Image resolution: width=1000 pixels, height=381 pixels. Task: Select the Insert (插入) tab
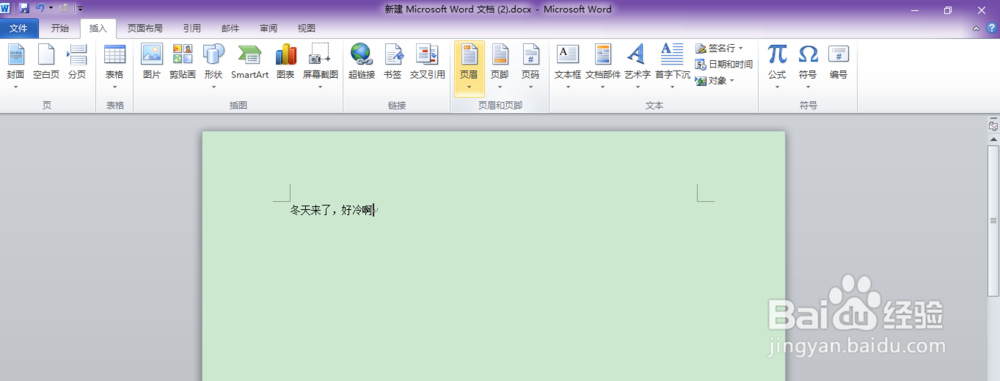[x=98, y=28]
